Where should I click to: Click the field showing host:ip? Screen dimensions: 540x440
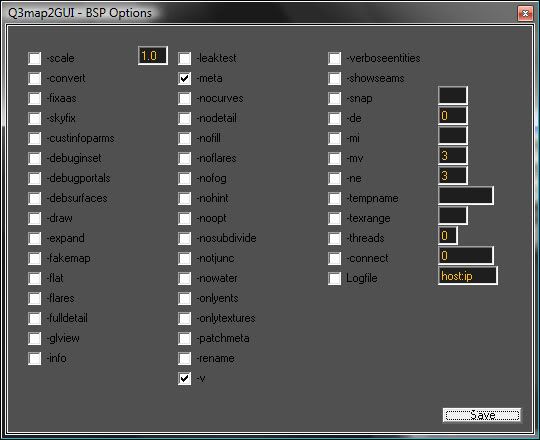point(468,275)
